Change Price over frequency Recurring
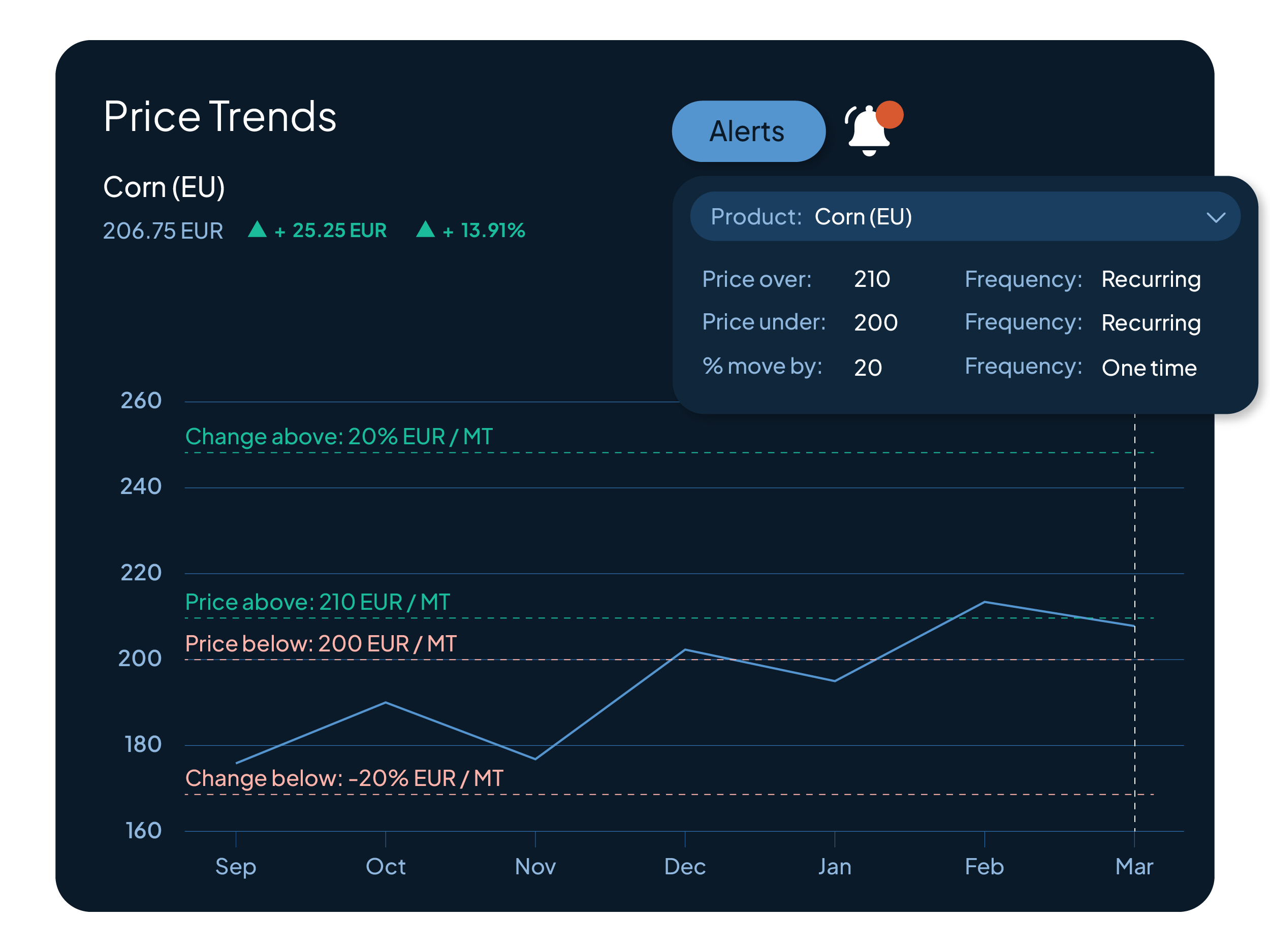 pyautogui.click(x=1151, y=279)
